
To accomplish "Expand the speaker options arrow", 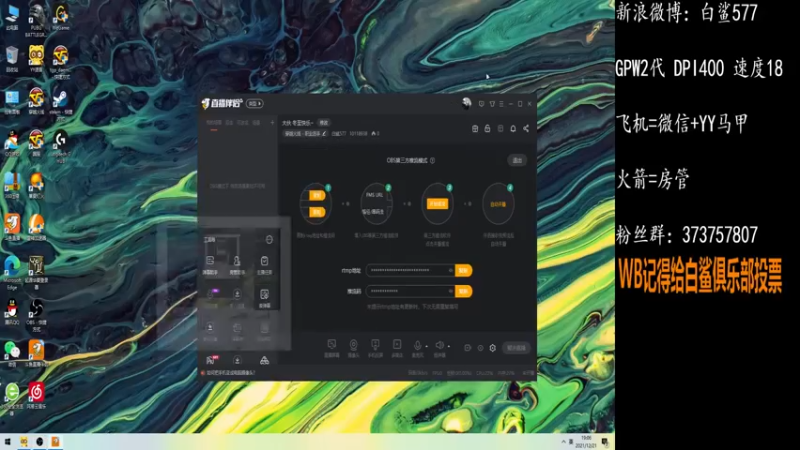I will point(448,346).
